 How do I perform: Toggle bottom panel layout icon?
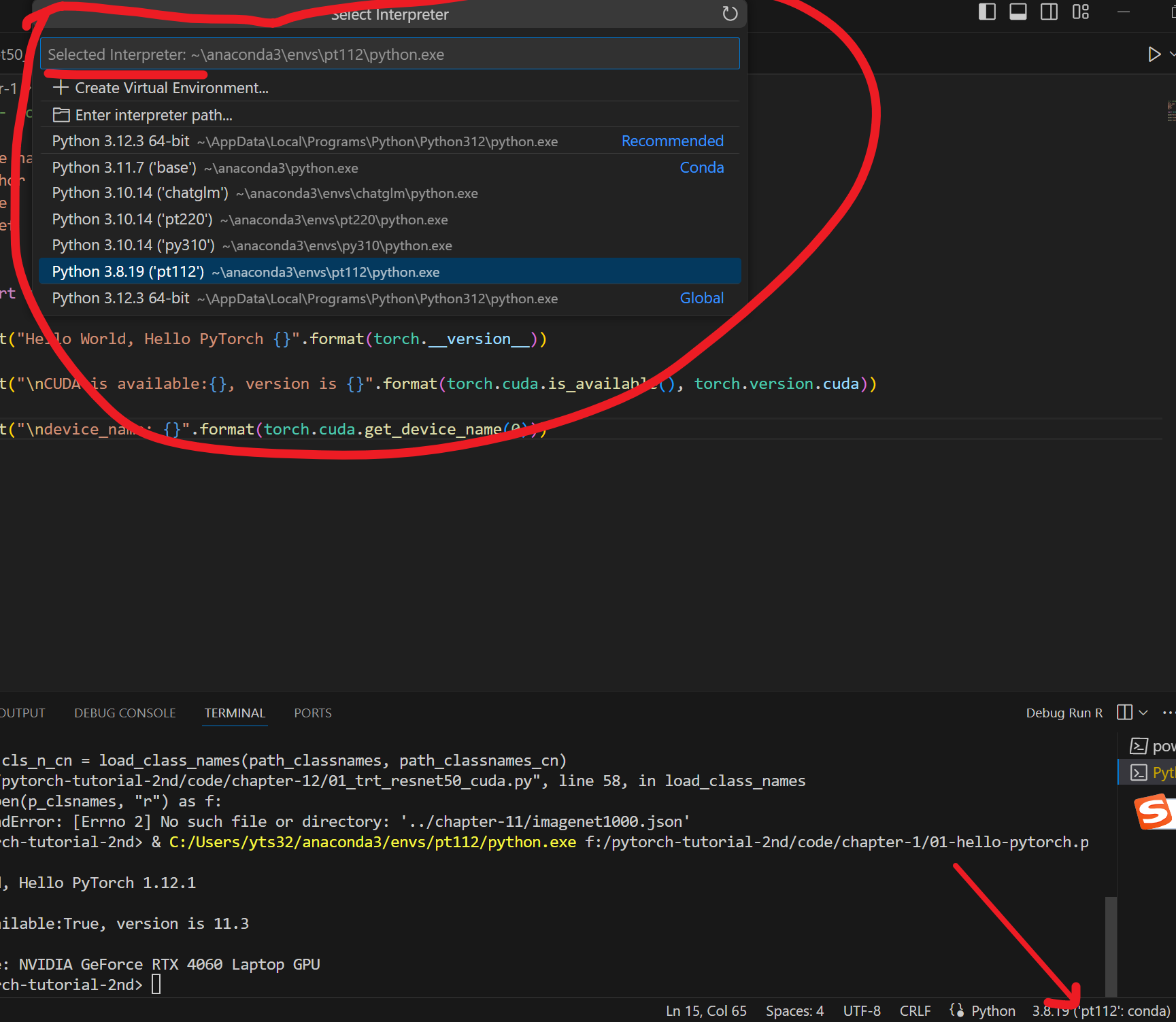(x=1018, y=12)
